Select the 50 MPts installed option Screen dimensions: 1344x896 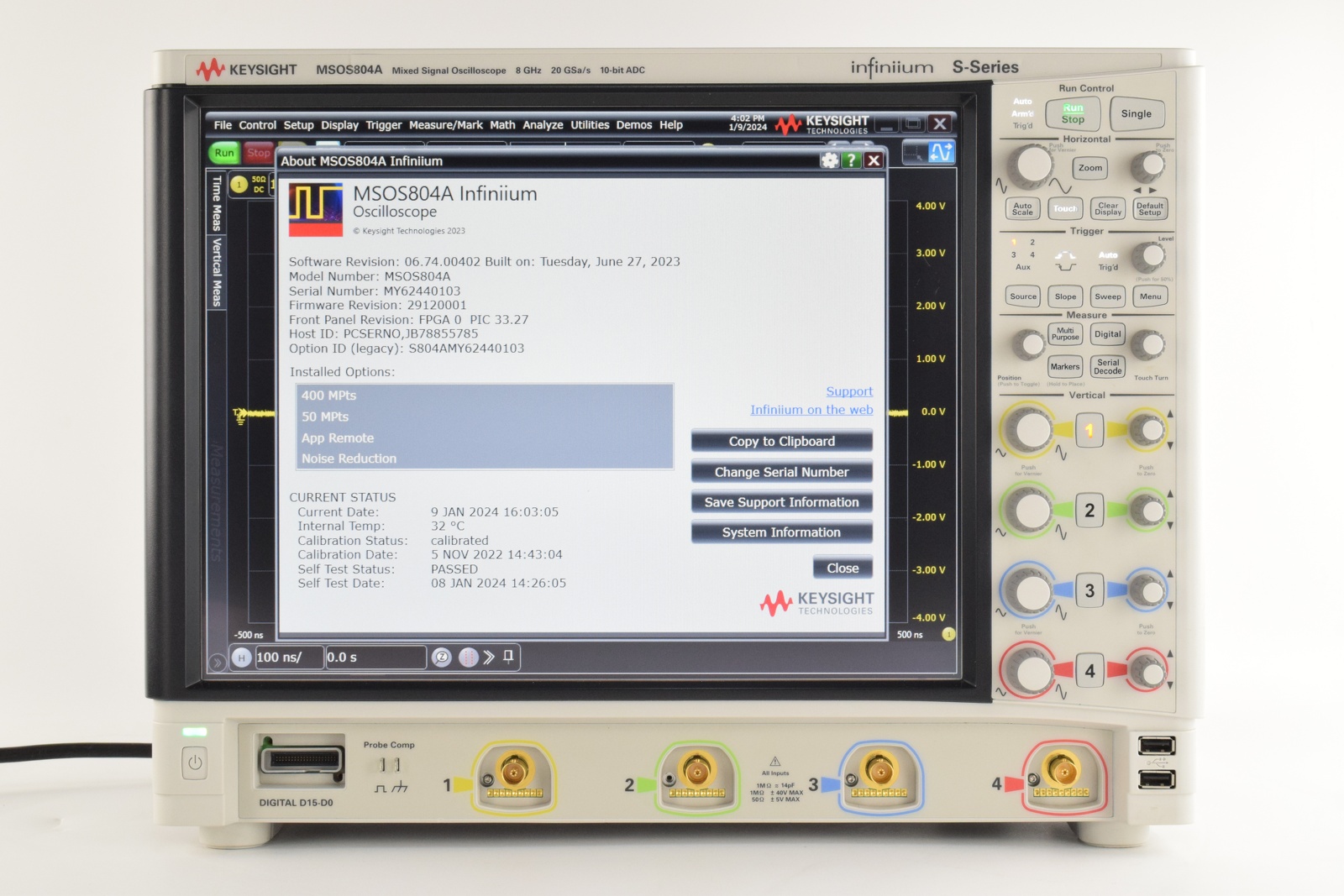[484, 417]
